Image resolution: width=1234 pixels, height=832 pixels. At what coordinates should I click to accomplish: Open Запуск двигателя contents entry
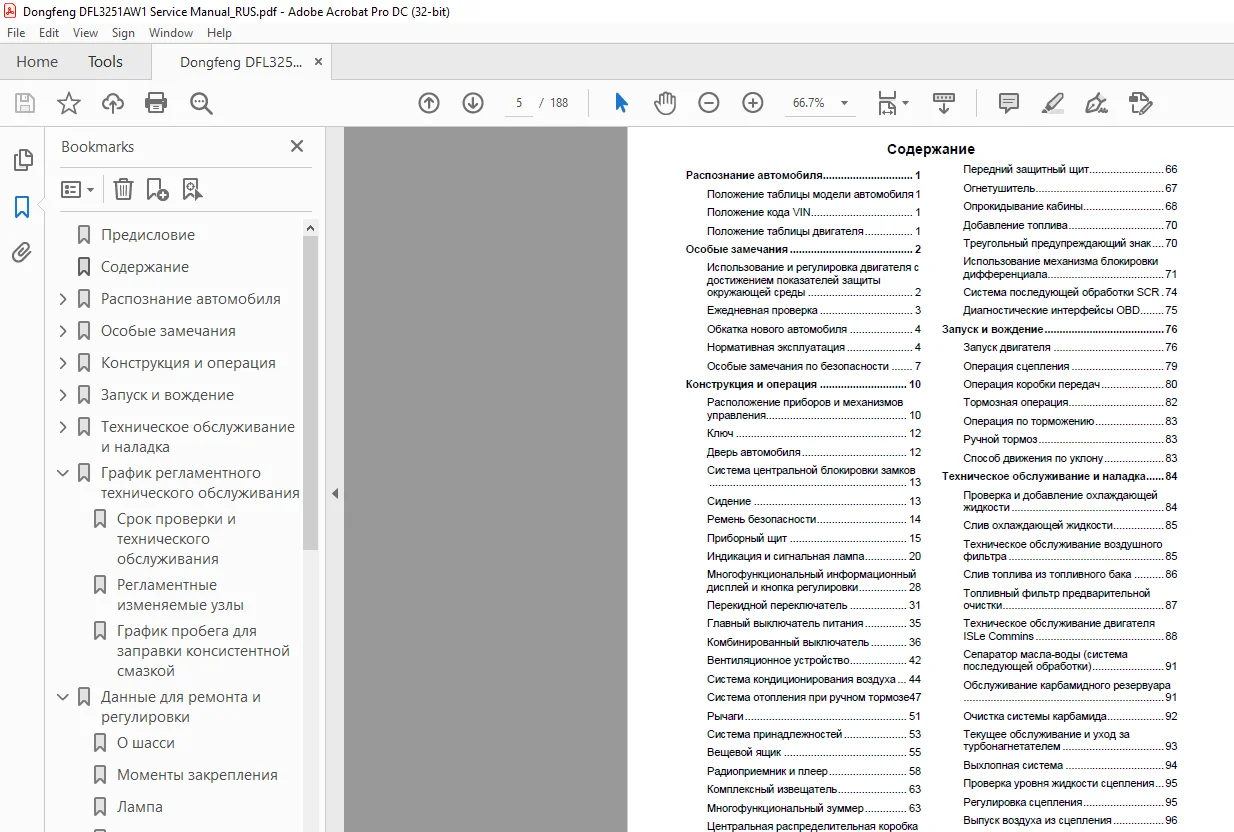1070,348
